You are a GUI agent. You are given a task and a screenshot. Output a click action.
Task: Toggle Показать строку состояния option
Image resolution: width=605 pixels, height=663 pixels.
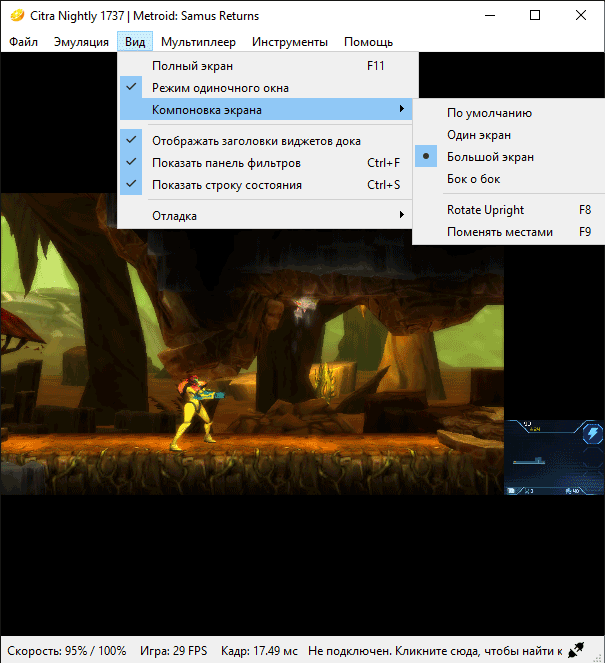click(266, 185)
